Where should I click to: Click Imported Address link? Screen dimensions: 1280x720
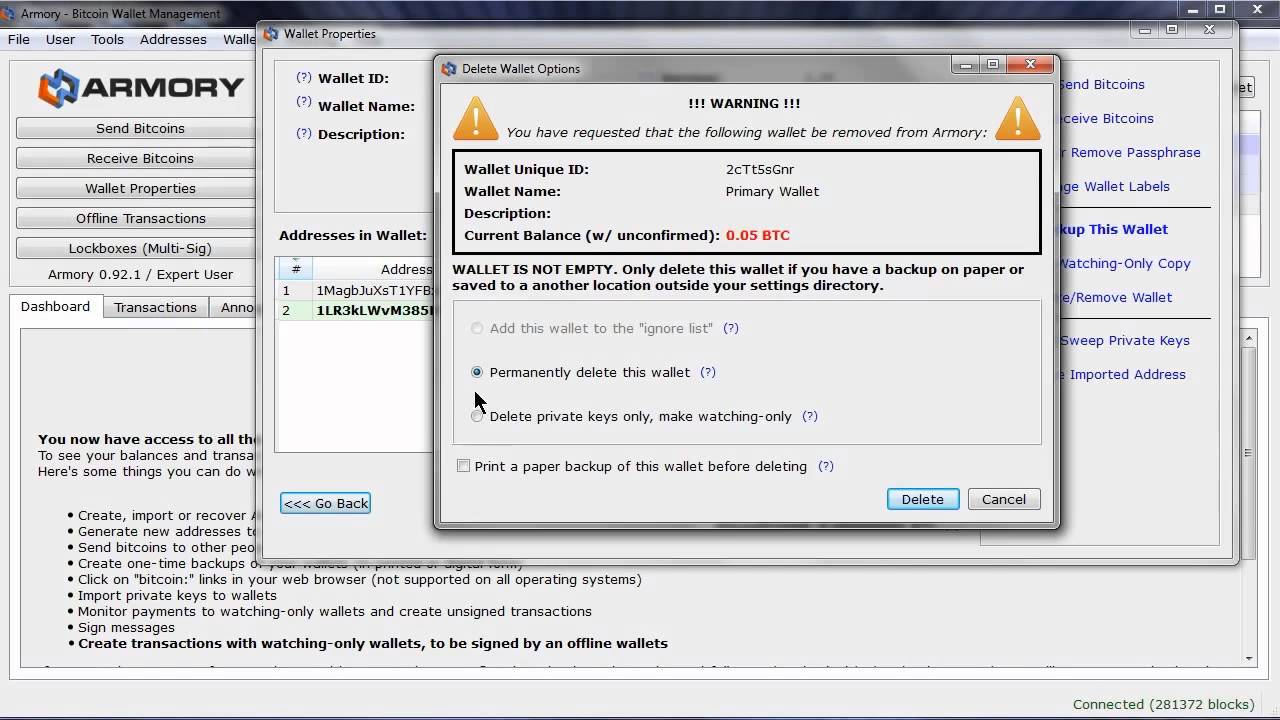click(1122, 374)
